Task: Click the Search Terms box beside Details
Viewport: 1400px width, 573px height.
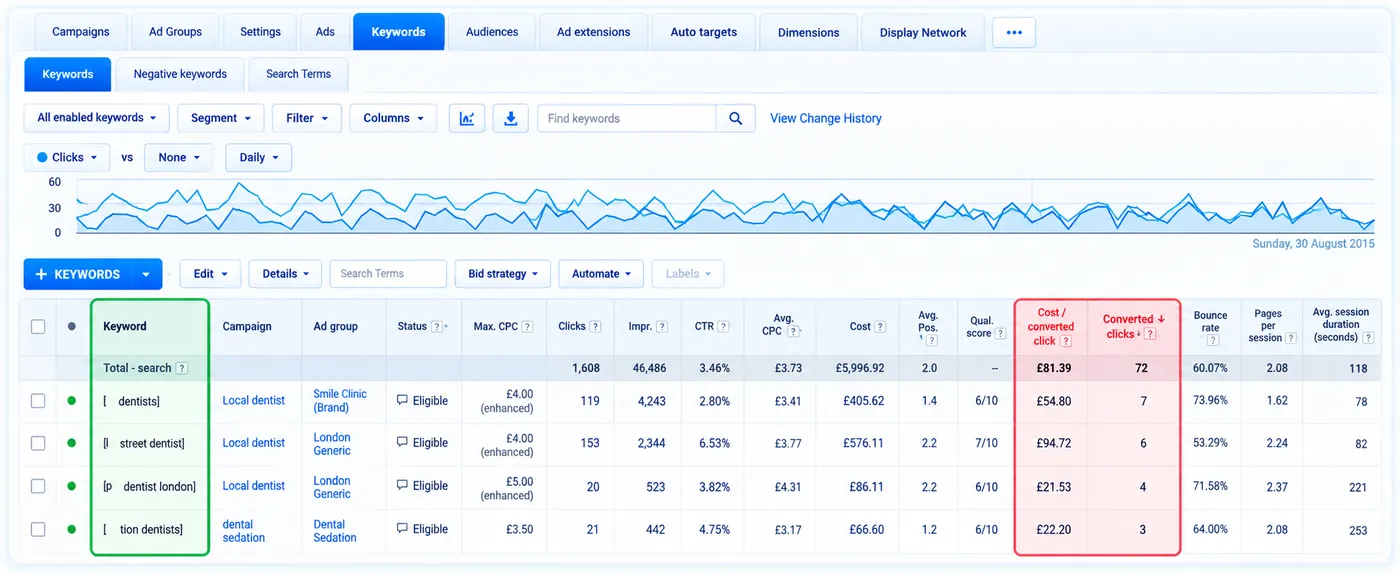Action: (x=388, y=274)
